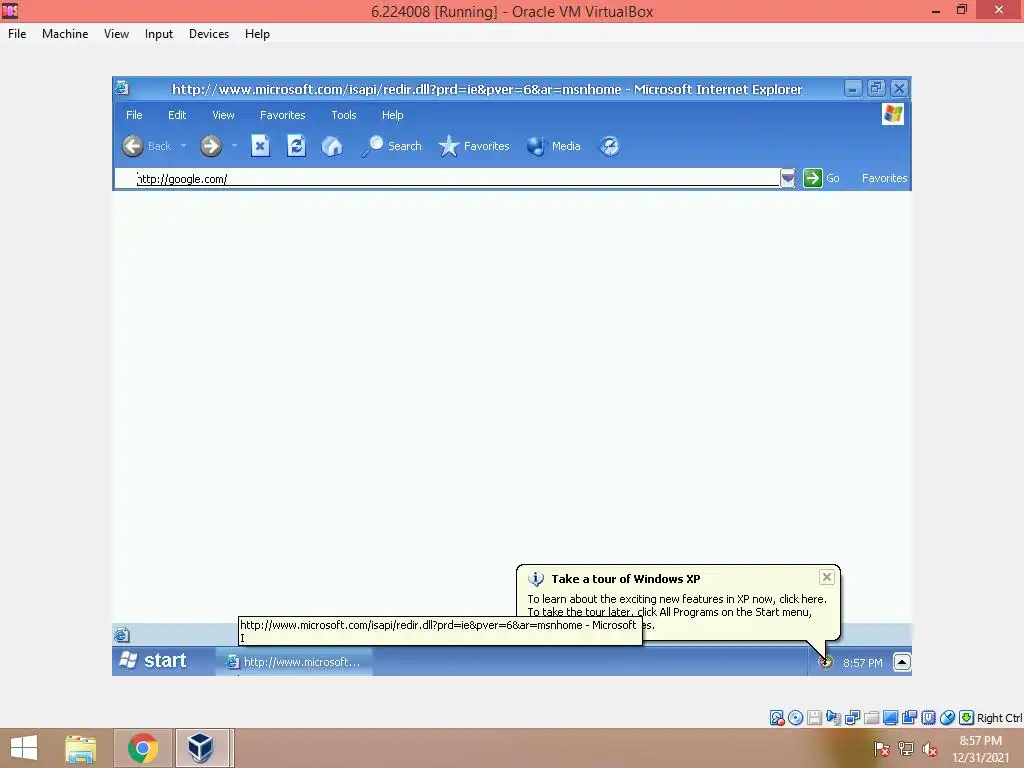Image resolution: width=1024 pixels, height=768 pixels.
Task: Click the IE status bar page icon
Action: coord(122,635)
